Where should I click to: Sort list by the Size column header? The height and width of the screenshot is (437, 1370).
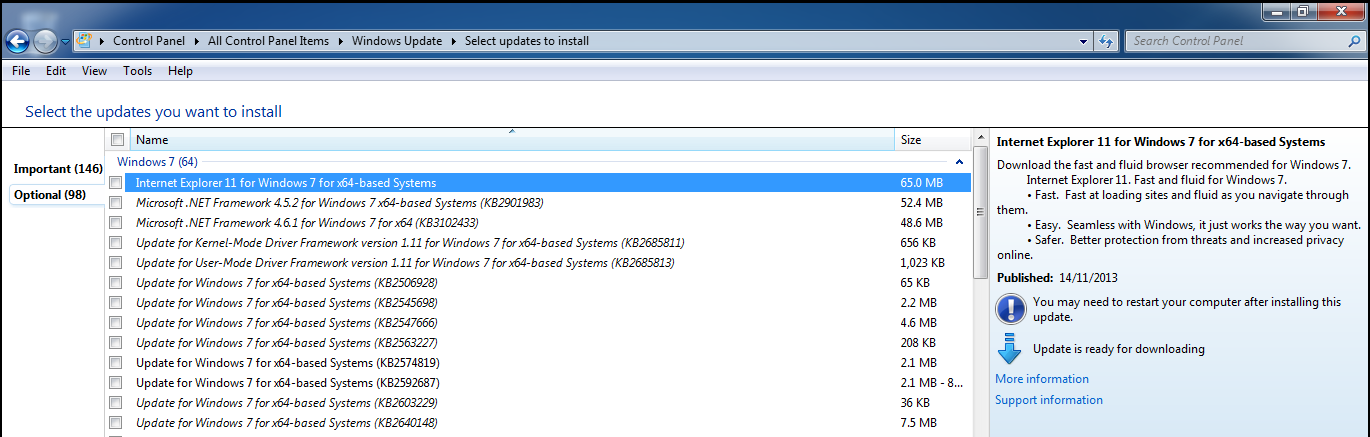click(933, 140)
